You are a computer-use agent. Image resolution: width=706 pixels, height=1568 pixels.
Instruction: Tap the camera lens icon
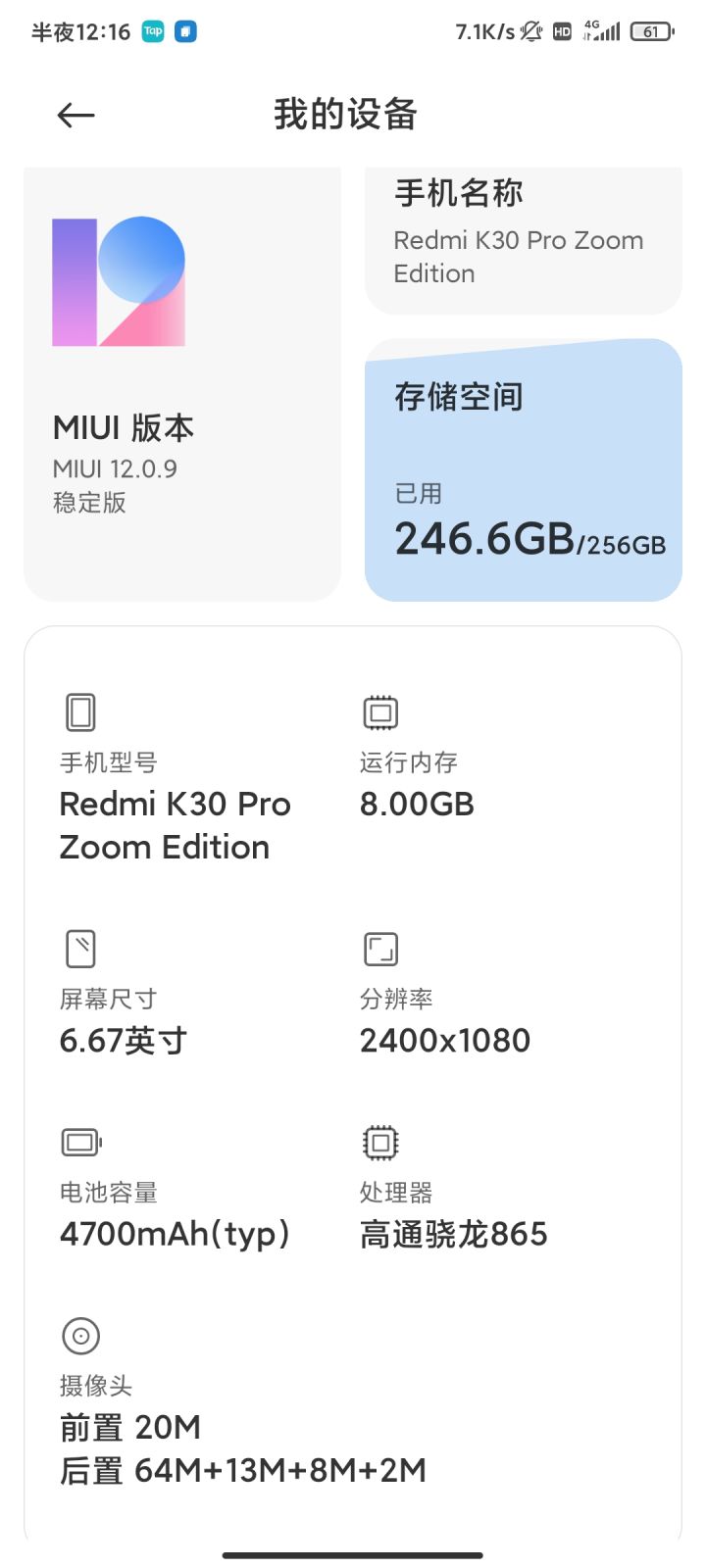tap(81, 1336)
